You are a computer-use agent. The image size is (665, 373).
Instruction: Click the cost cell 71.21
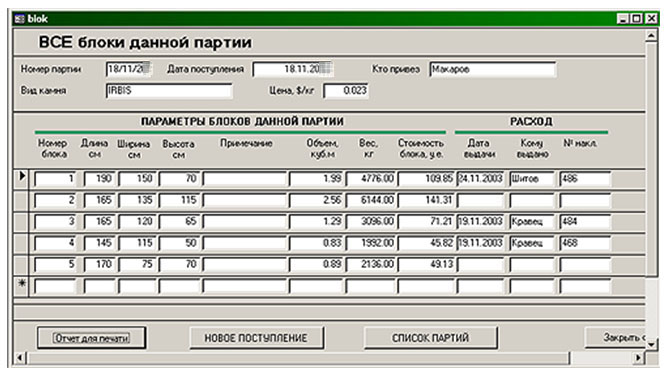coord(425,222)
